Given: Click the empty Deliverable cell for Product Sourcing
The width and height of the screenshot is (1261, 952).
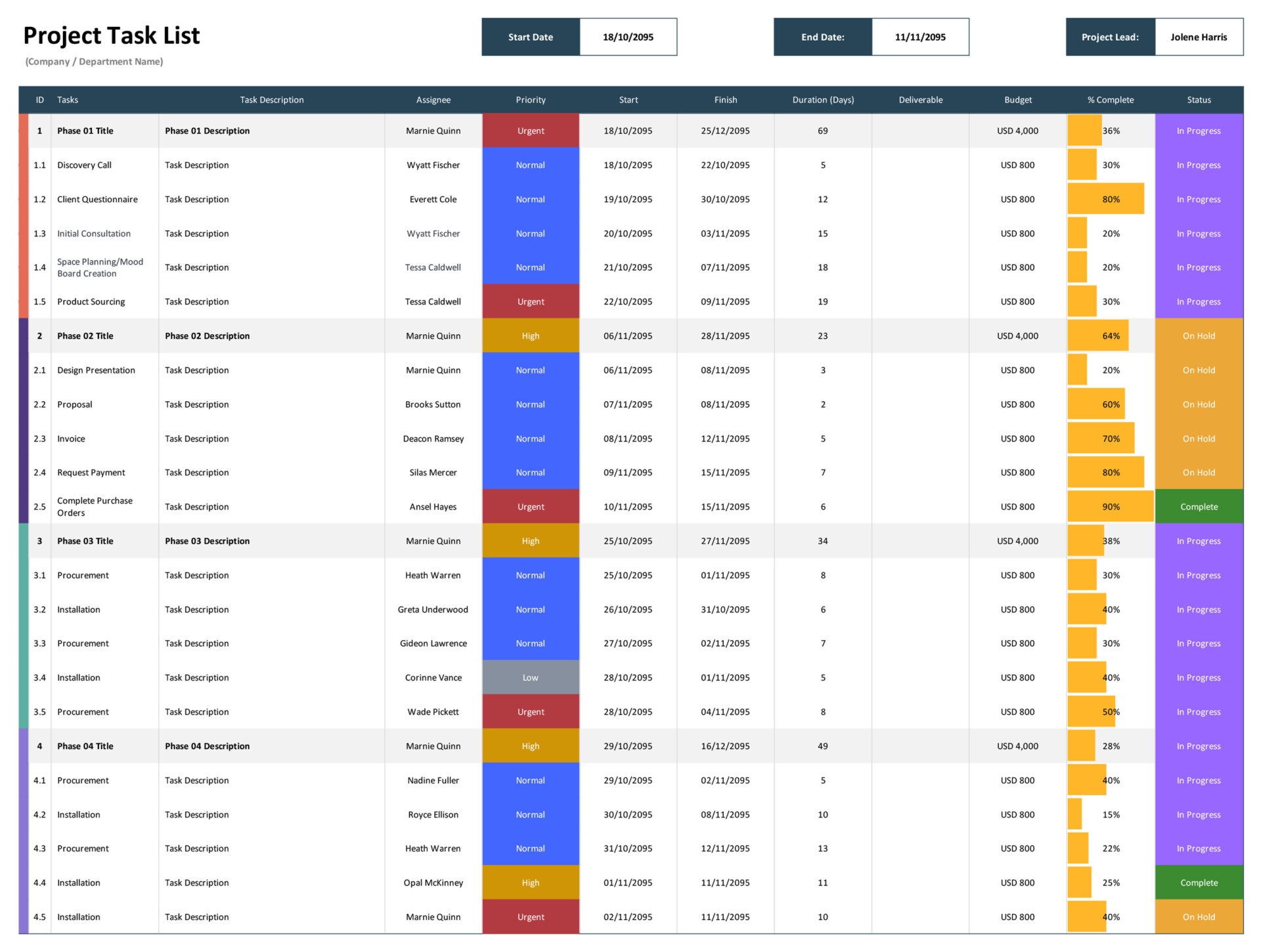Looking at the screenshot, I should (920, 301).
